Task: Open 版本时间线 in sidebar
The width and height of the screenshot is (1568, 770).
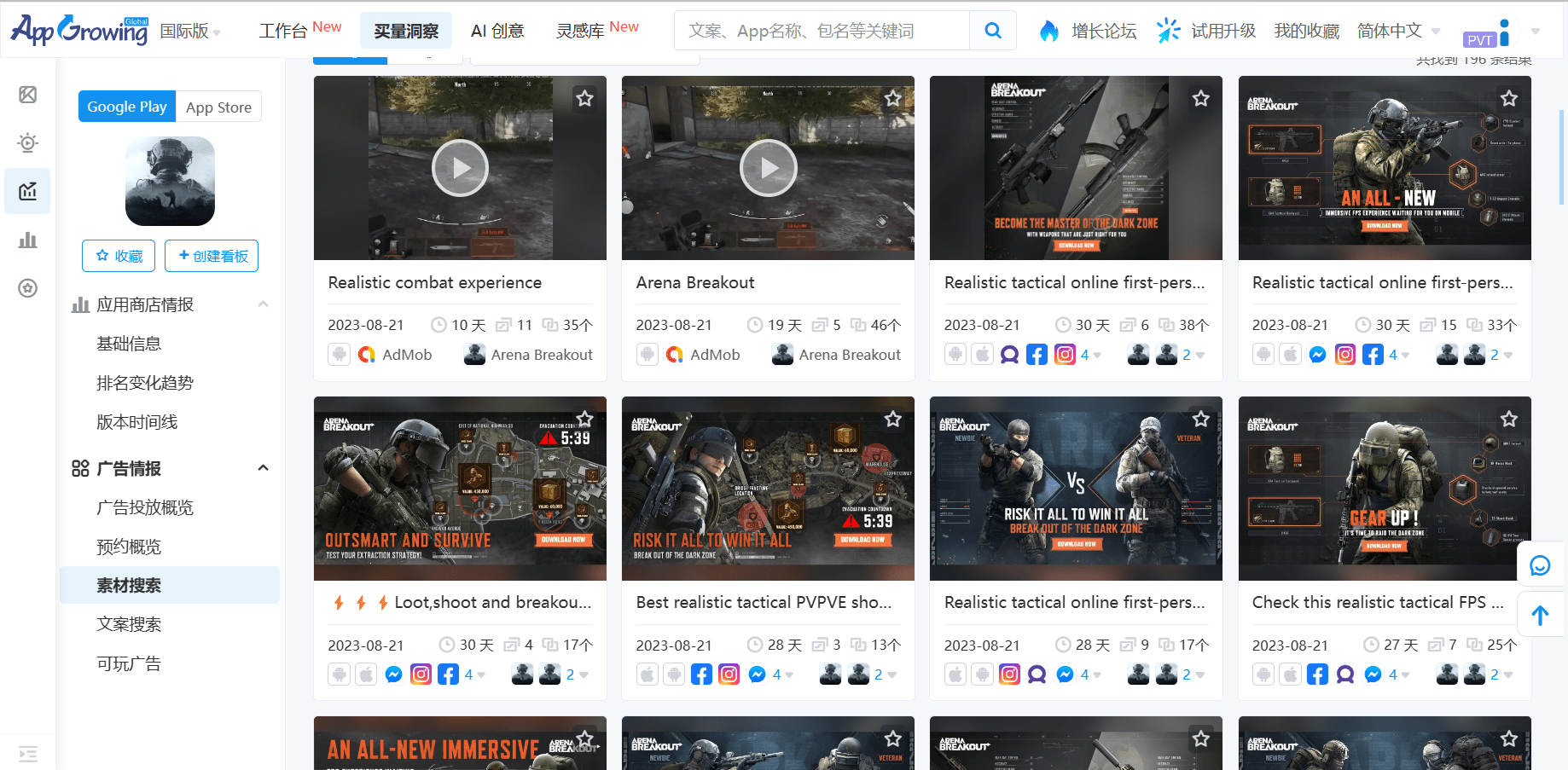Action: coord(136,422)
